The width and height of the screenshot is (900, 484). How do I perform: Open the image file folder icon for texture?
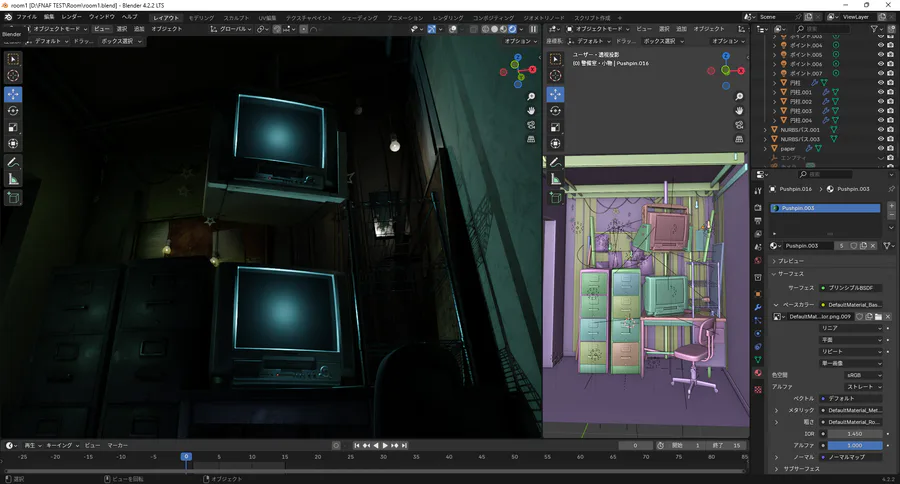click(x=878, y=317)
